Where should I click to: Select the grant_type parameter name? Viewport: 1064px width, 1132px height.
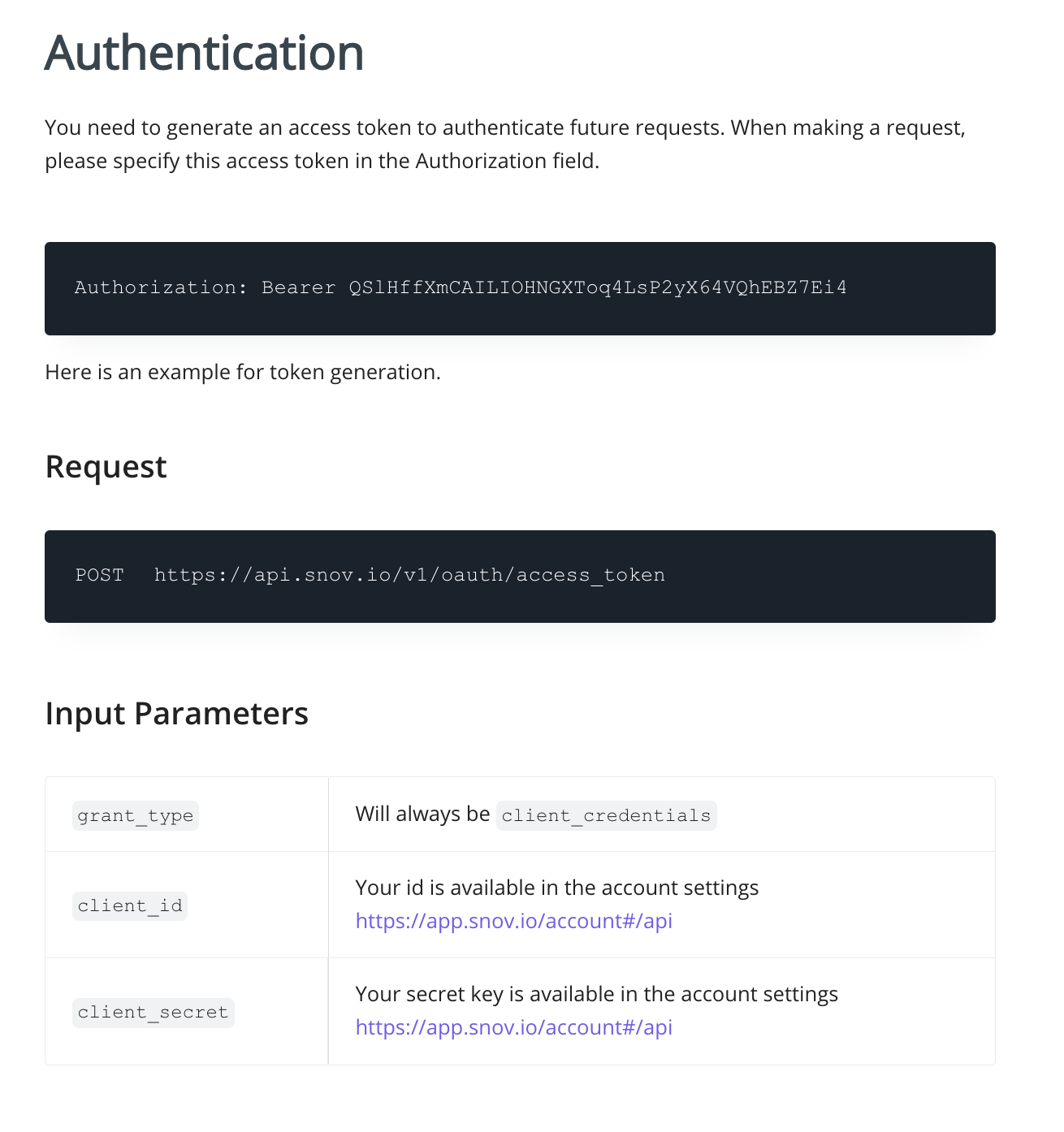click(136, 815)
